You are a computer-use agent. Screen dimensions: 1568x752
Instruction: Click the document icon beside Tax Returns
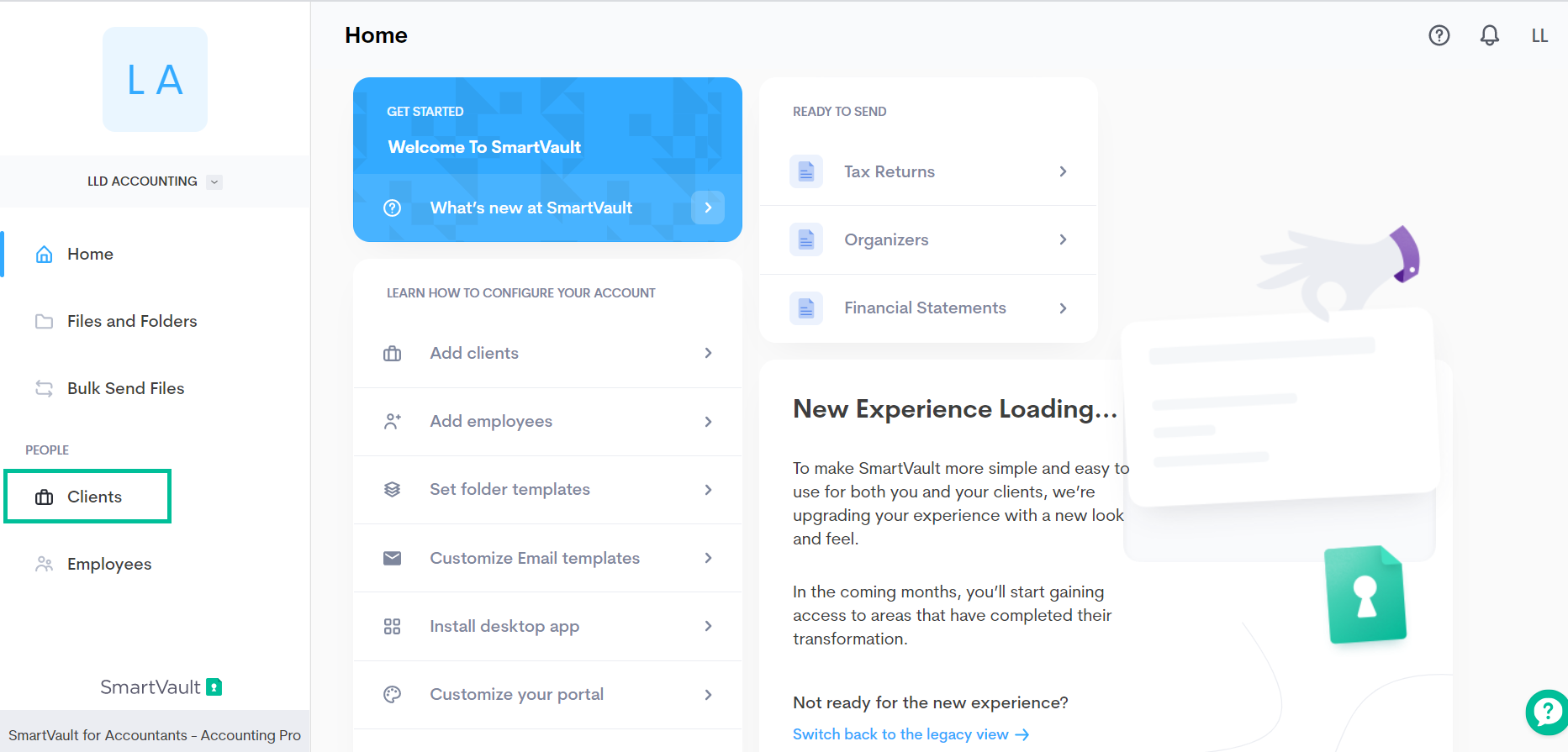pyautogui.click(x=806, y=171)
